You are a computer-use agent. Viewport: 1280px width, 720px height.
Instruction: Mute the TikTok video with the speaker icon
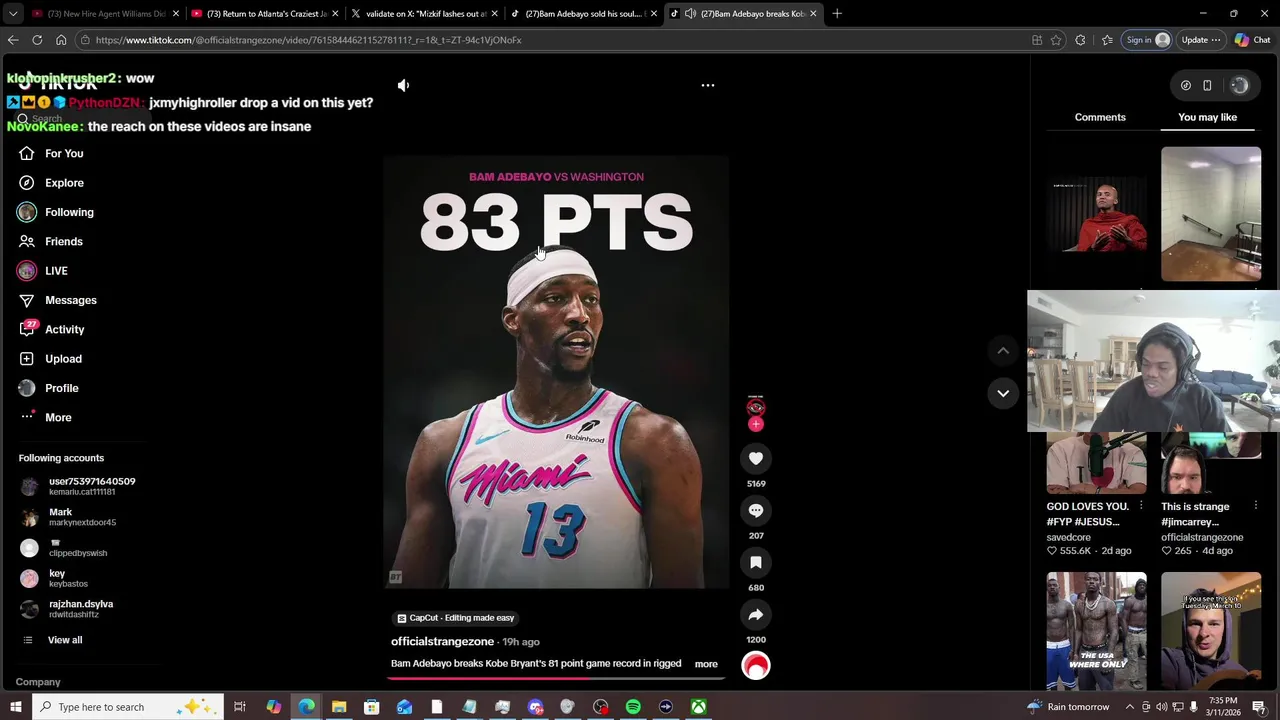click(403, 85)
